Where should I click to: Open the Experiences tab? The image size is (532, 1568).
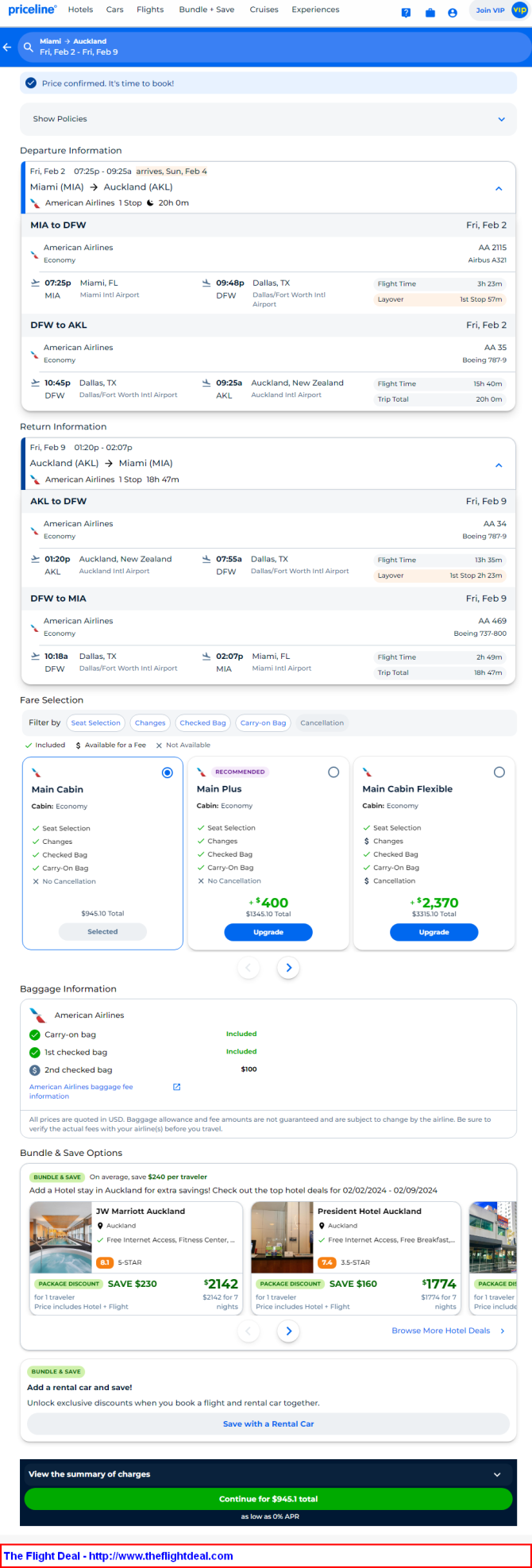(x=315, y=10)
